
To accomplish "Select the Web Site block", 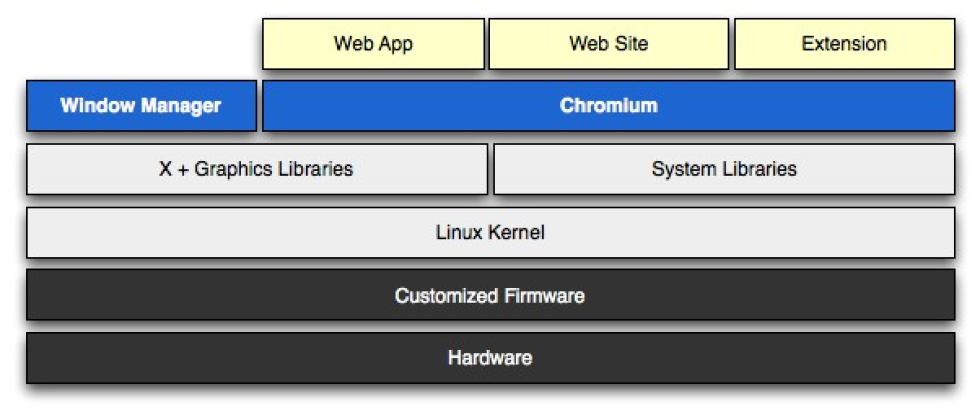I will tap(609, 44).
